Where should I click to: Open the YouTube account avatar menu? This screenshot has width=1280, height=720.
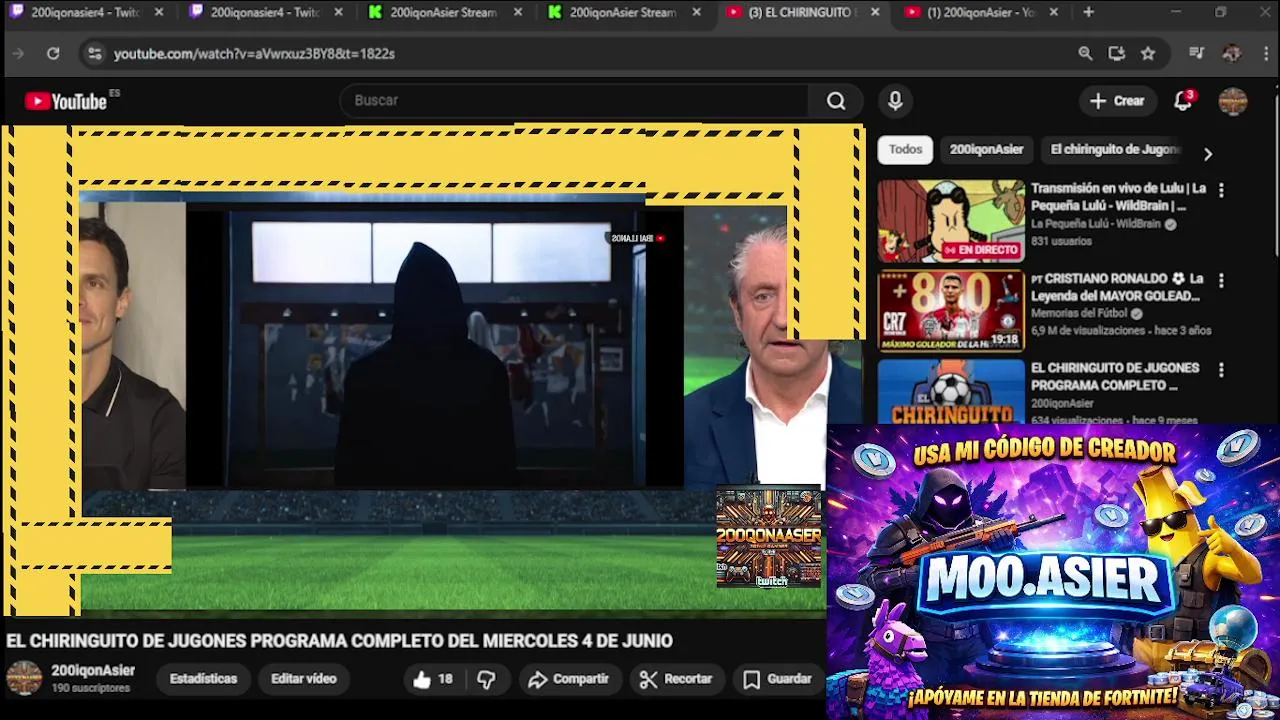click(x=1233, y=101)
